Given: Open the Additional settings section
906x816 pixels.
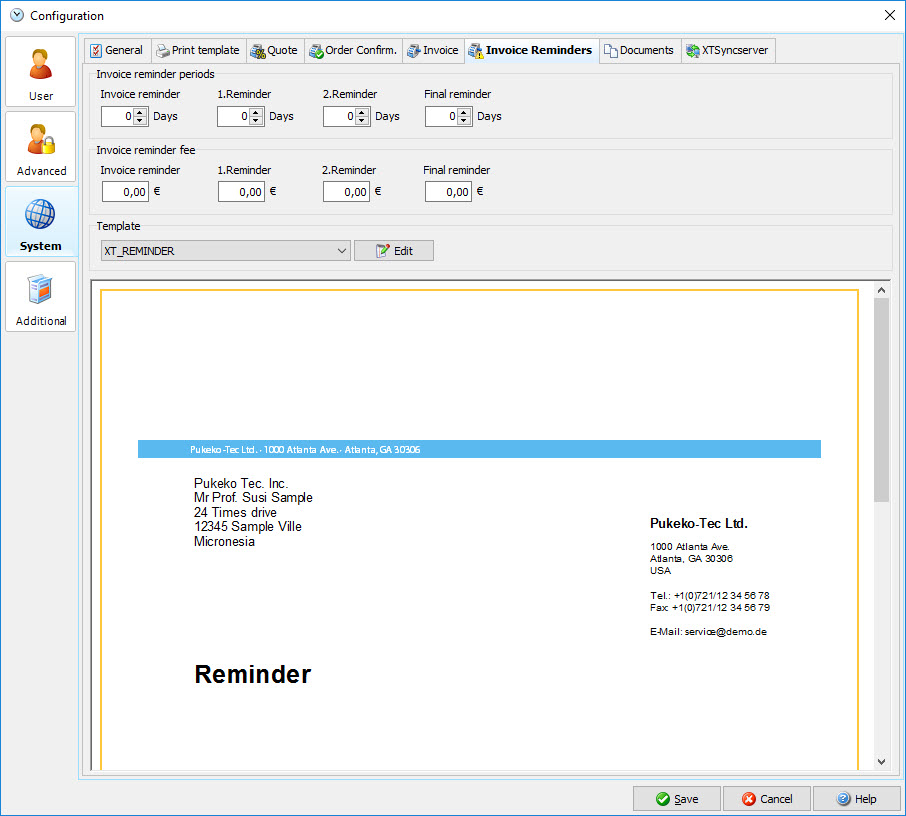Looking at the screenshot, I should tap(40, 297).
